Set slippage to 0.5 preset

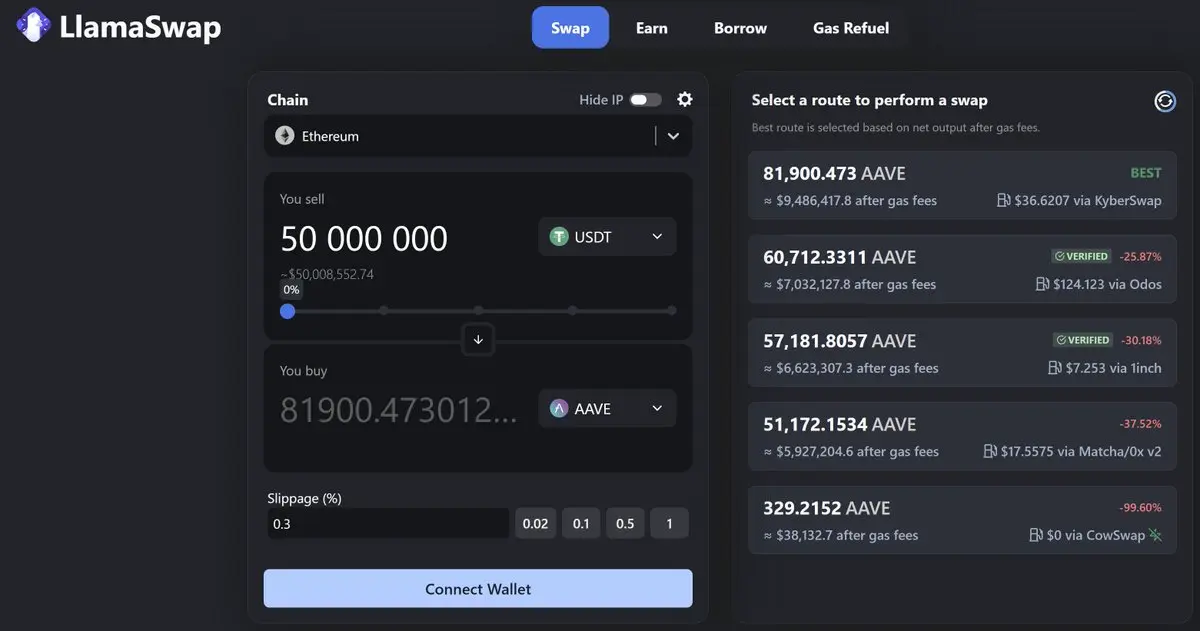pos(625,523)
